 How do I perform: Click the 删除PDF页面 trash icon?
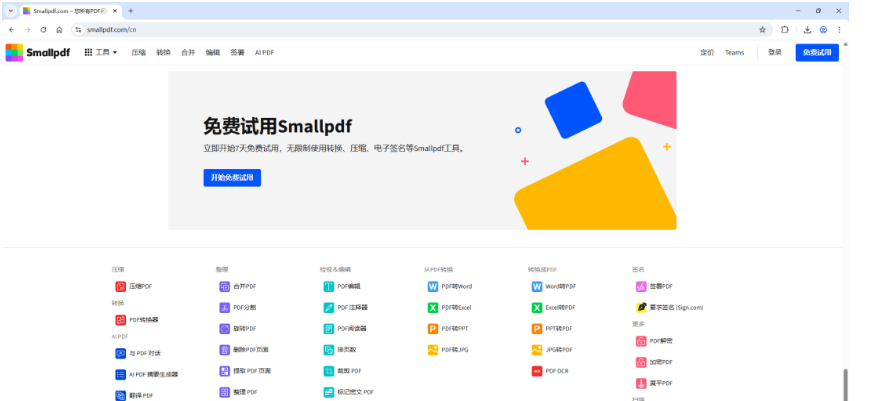pos(224,350)
